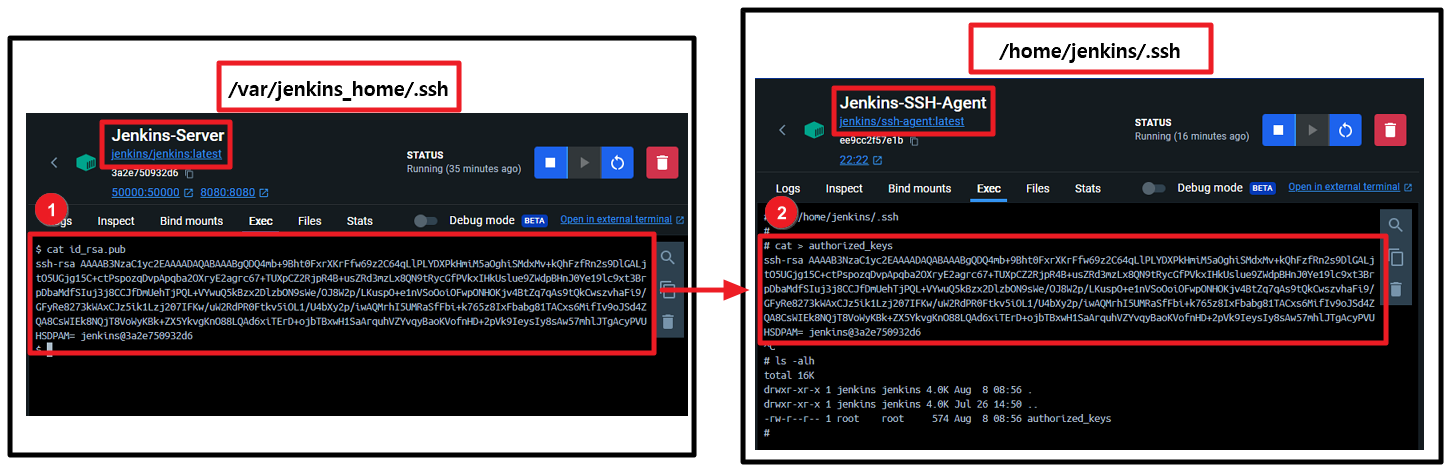Open Logs tab of Jenkins-SSH-Agent
The width and height of the screenshot is (1451, 470).
point(788,188)
